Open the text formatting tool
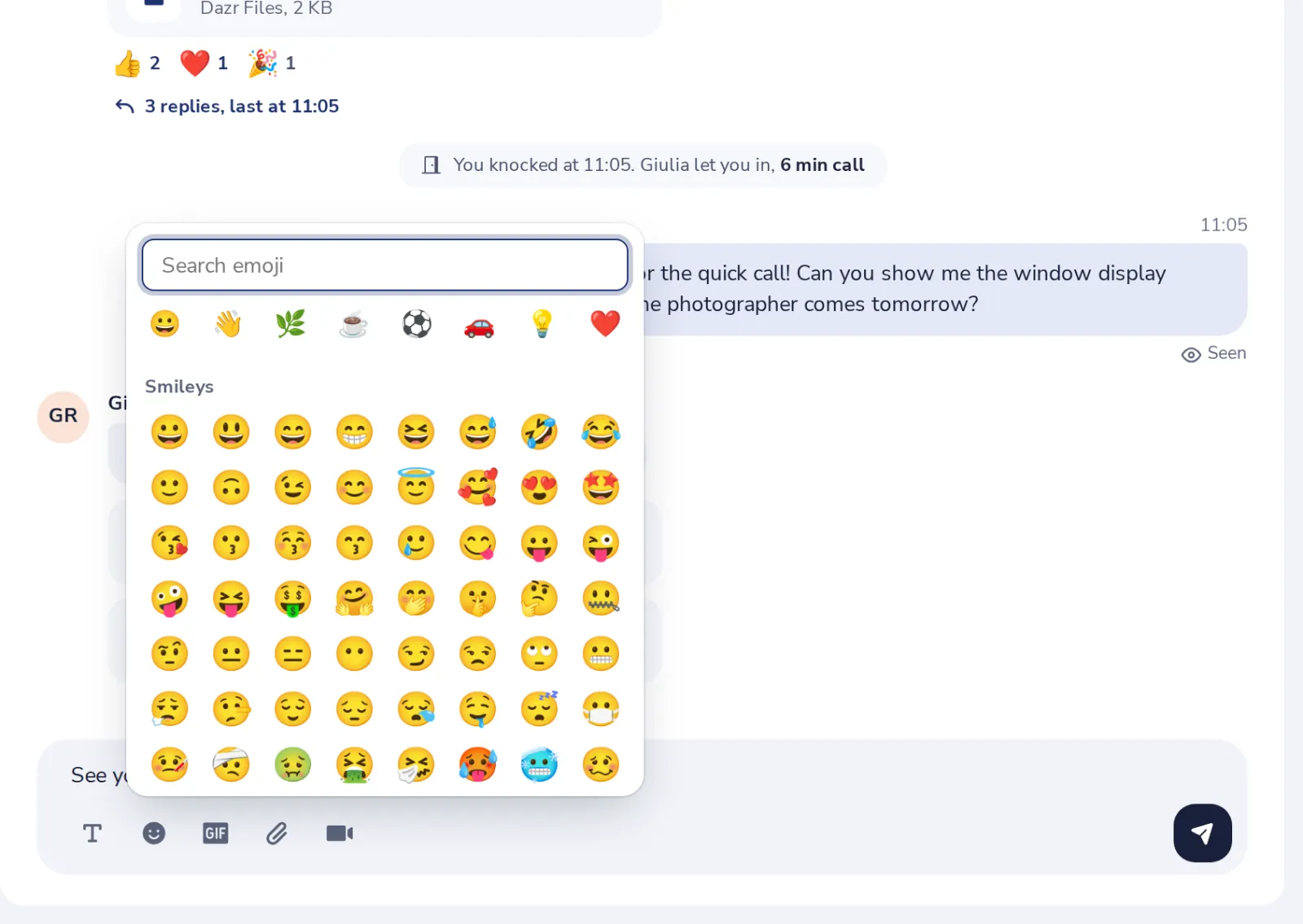Viewport: 1303px width, 924px height. point(92,833)
